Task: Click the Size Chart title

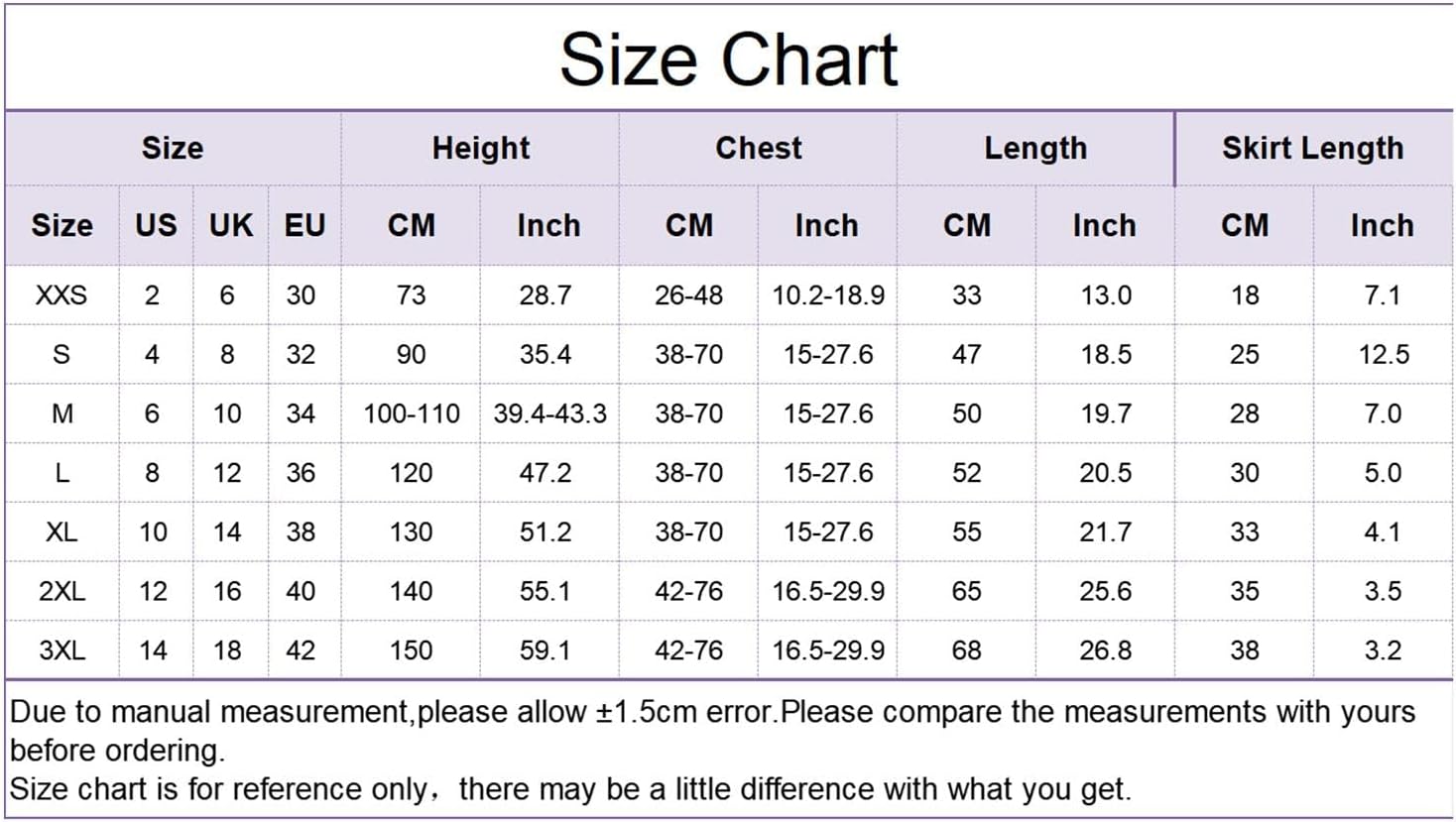Action: 728,59
